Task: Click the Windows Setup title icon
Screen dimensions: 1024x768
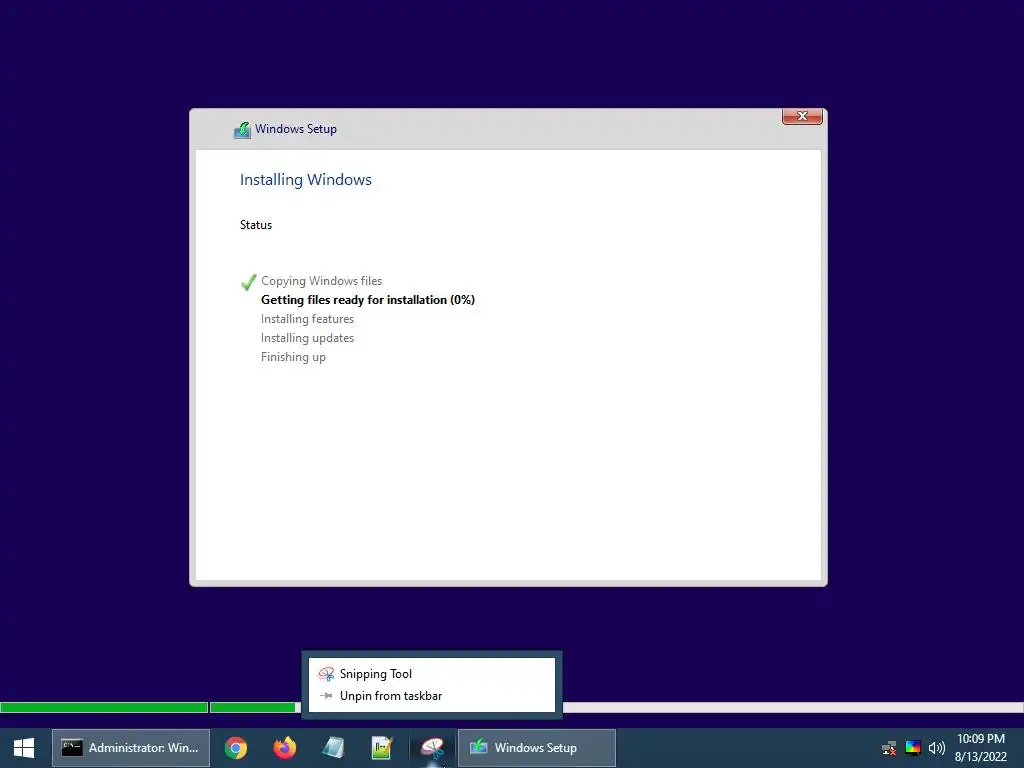Action: [242, 129]
